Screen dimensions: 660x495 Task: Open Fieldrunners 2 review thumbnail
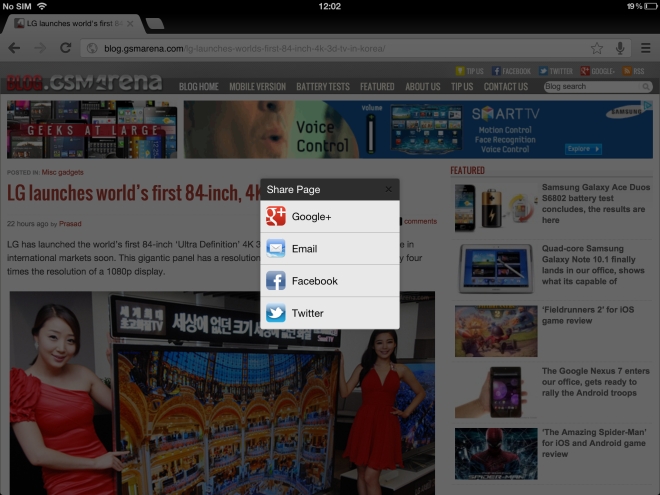[x=482, y=331]
